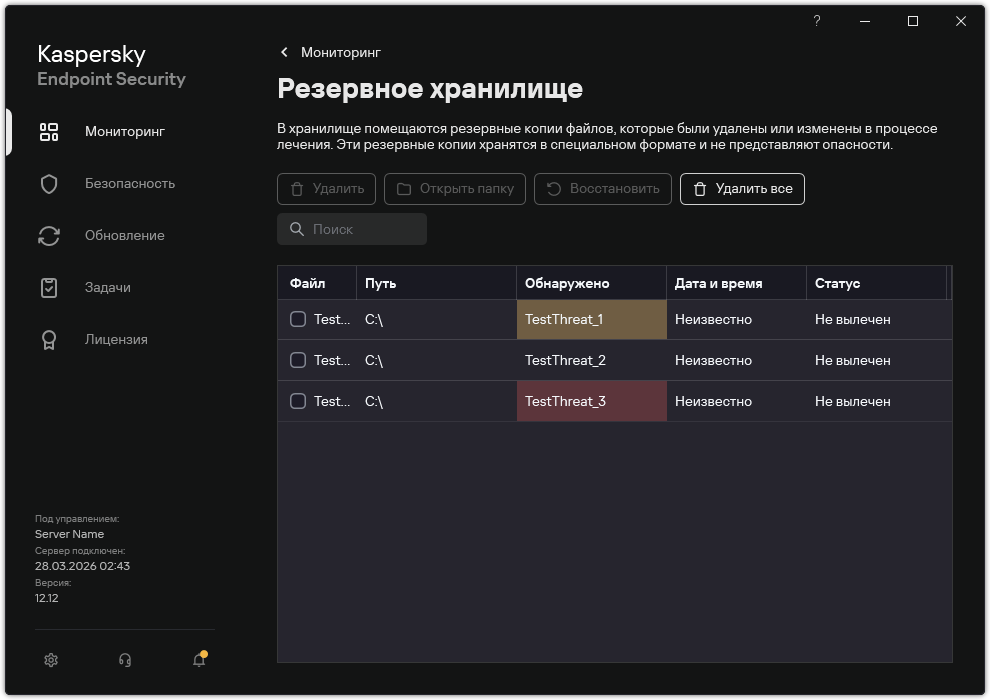Click the Server Name text

(69, 534)
